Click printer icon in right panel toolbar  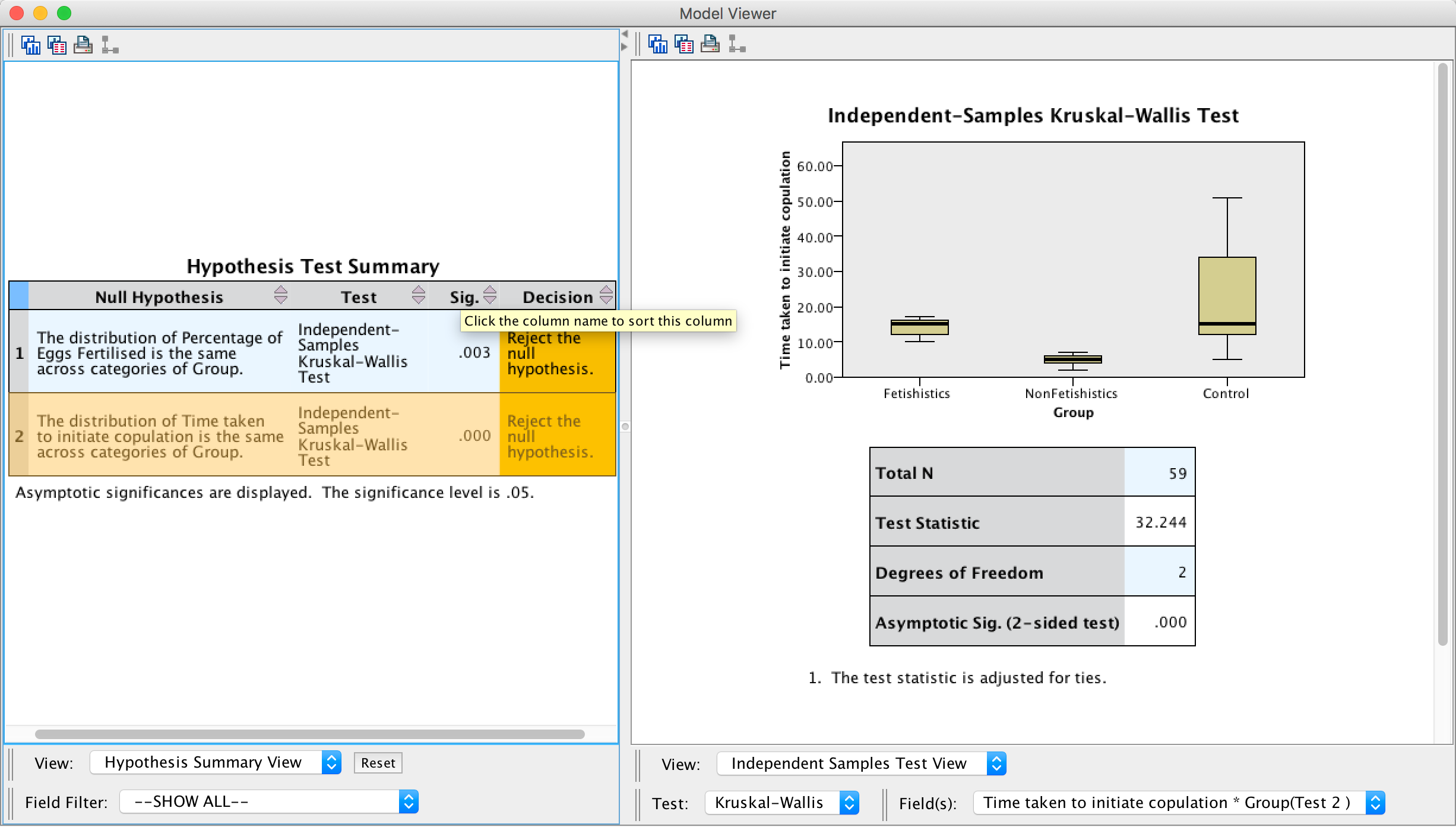click(x=710, y=44)
